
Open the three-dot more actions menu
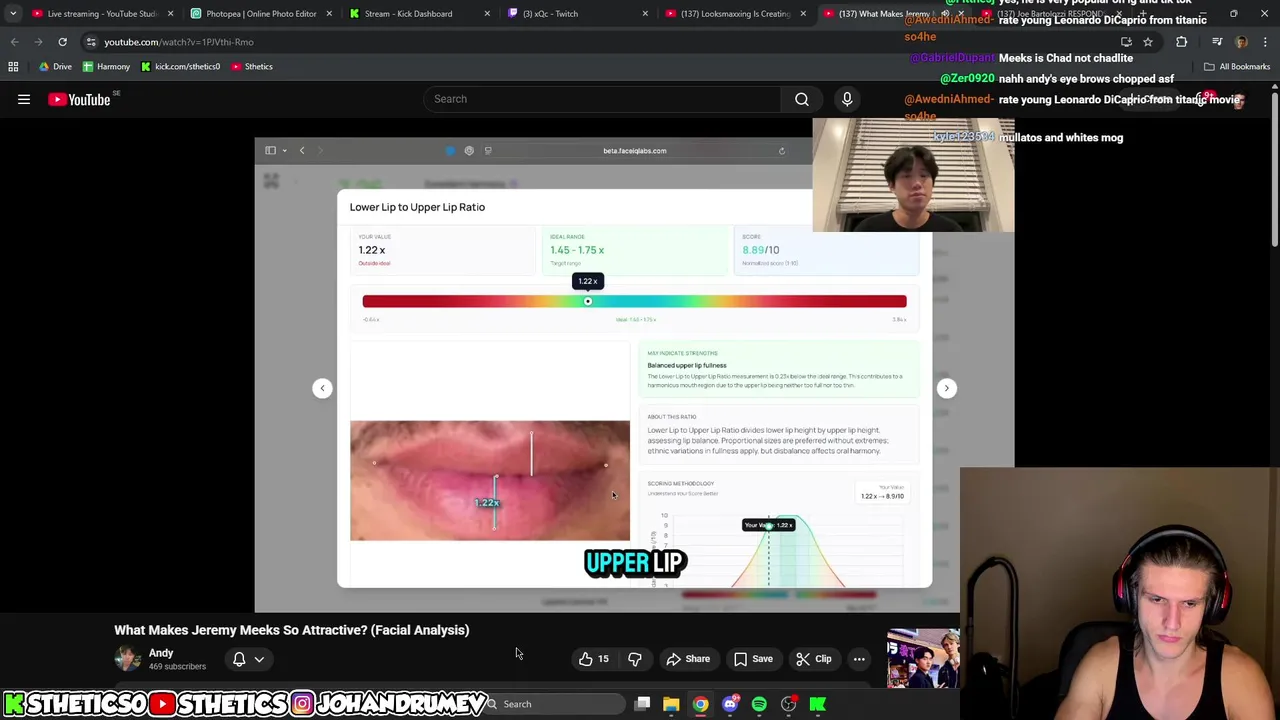pos(859,659)
